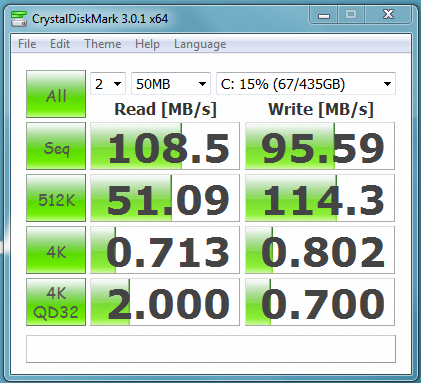
Task: Run all benchmarks with the All button
Action: pos(56,94)
